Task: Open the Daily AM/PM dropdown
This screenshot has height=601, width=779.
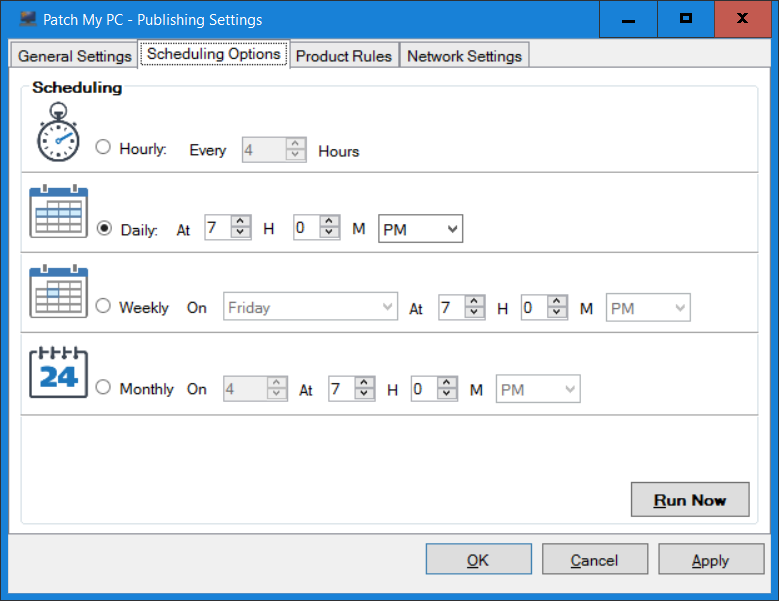Action: (x=420, y=228)
